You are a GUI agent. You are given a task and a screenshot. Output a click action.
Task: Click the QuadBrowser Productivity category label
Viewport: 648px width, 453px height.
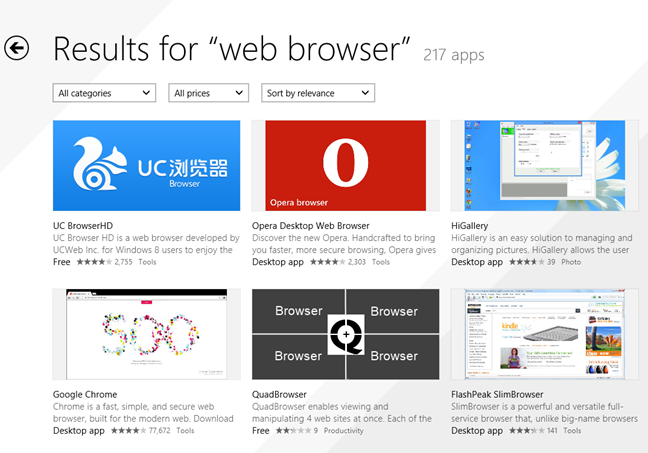(343, 430)
